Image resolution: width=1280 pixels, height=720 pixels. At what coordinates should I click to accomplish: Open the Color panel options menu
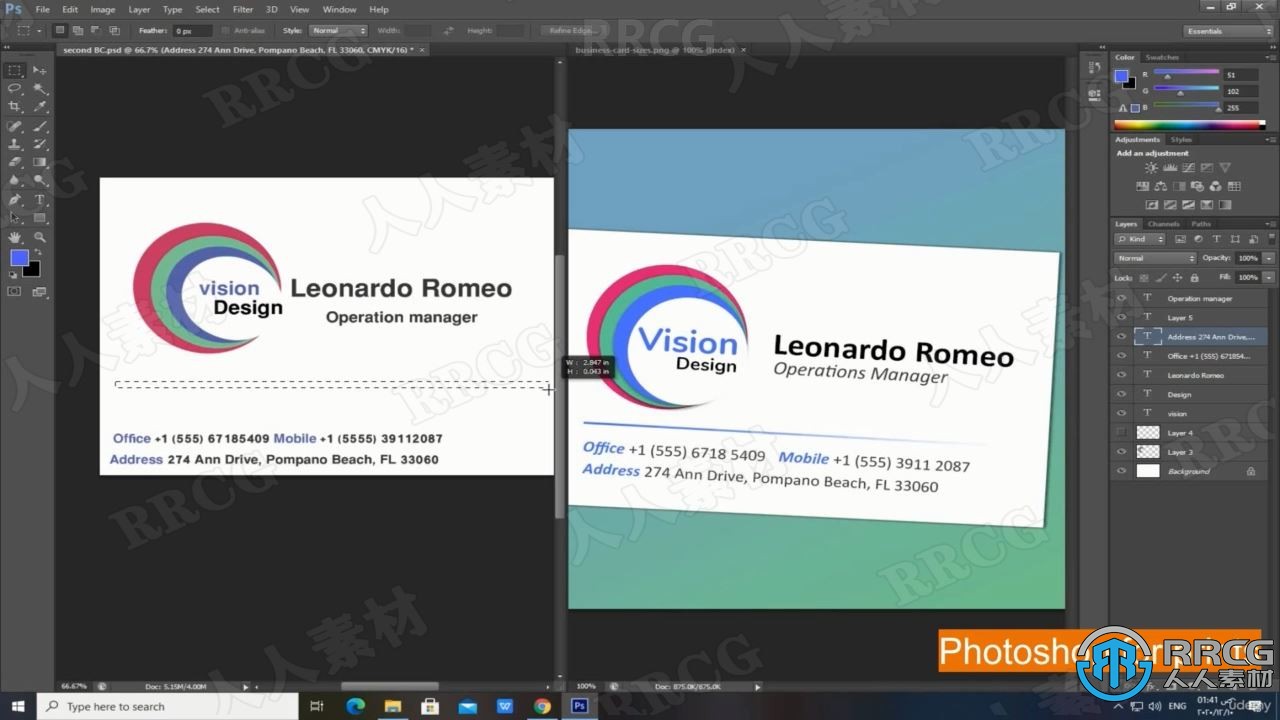pos(1270,57)
